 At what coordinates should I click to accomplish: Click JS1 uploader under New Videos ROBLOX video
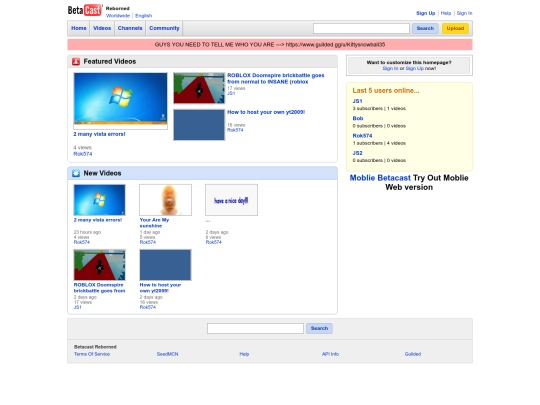[x=77, y=307]
